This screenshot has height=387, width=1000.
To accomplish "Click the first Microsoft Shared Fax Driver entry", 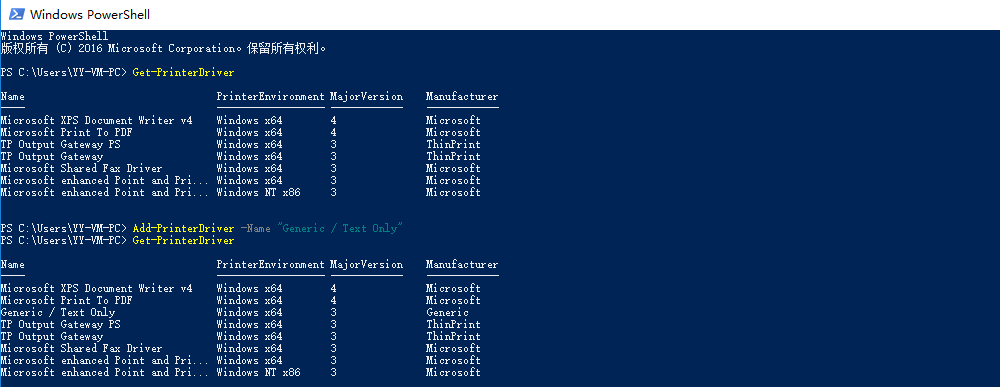I will (82, 168).
